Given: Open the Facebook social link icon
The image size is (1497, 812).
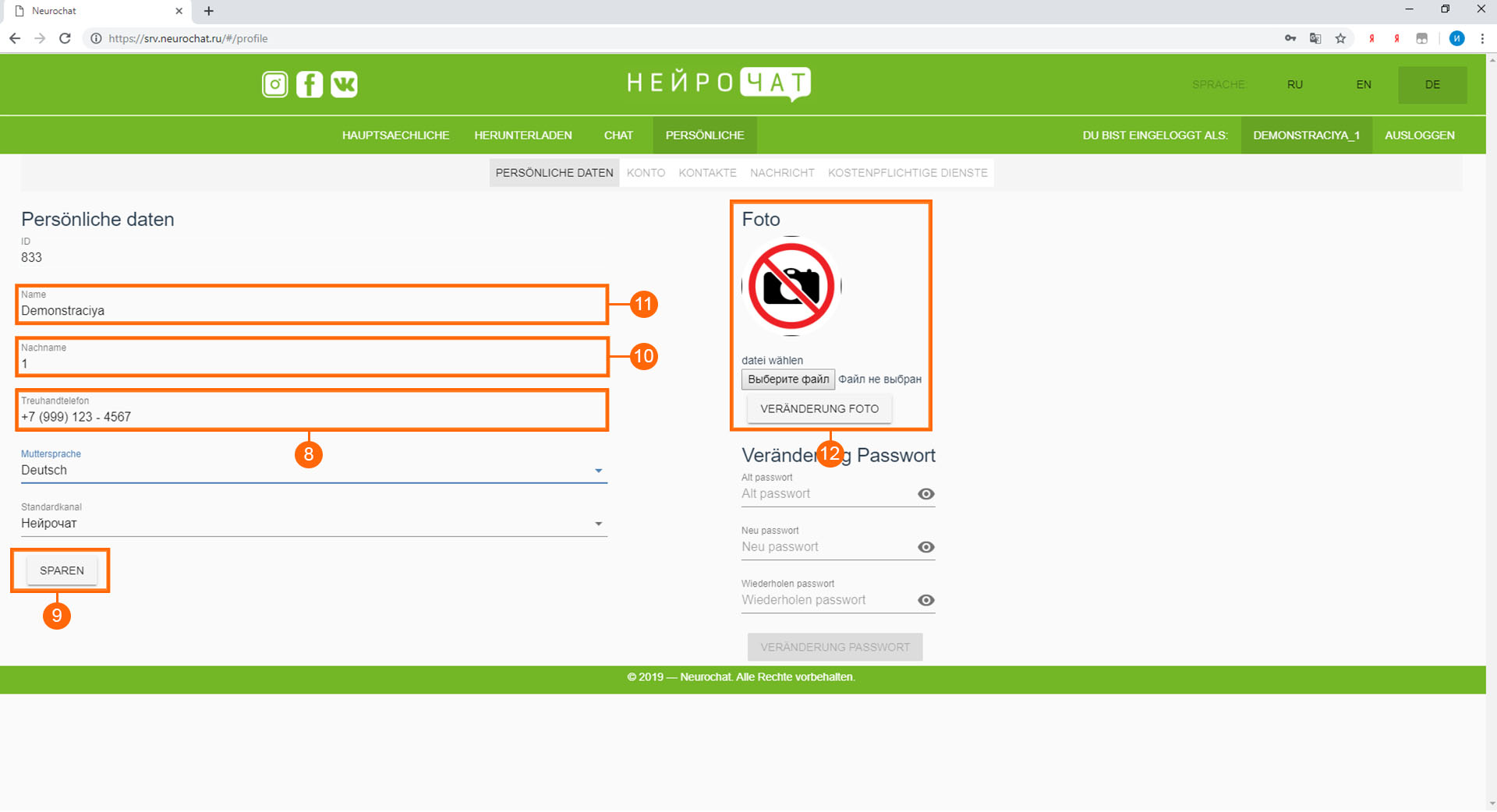Looking at the screenshot, I should pyautogui.click(x=310, y=84).
